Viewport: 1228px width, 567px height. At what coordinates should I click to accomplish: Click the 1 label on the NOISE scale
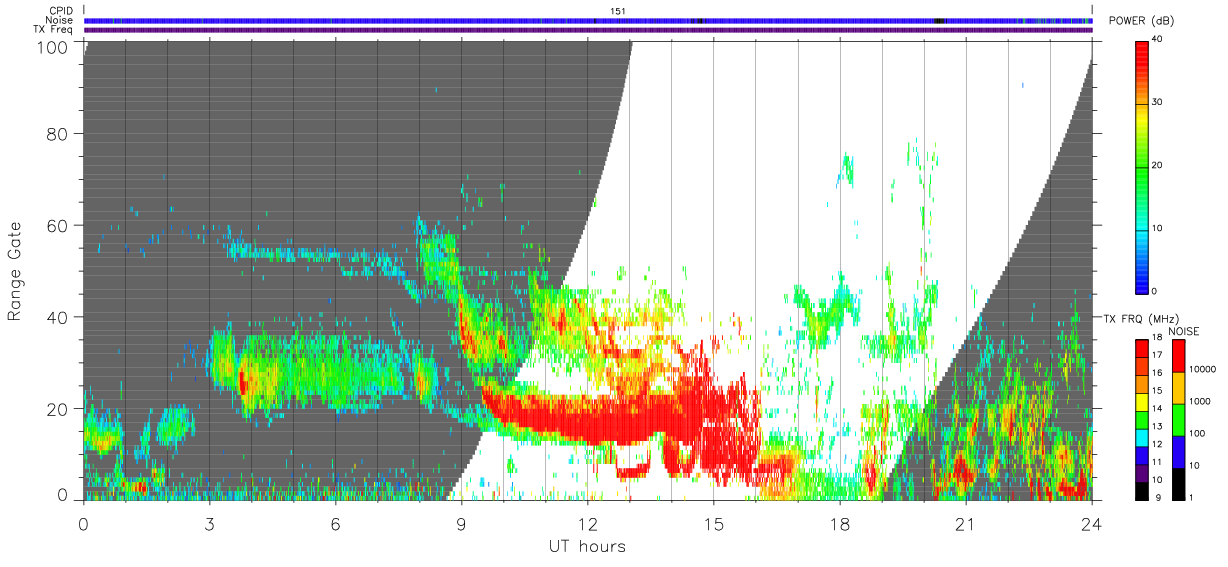[1193, 497]
